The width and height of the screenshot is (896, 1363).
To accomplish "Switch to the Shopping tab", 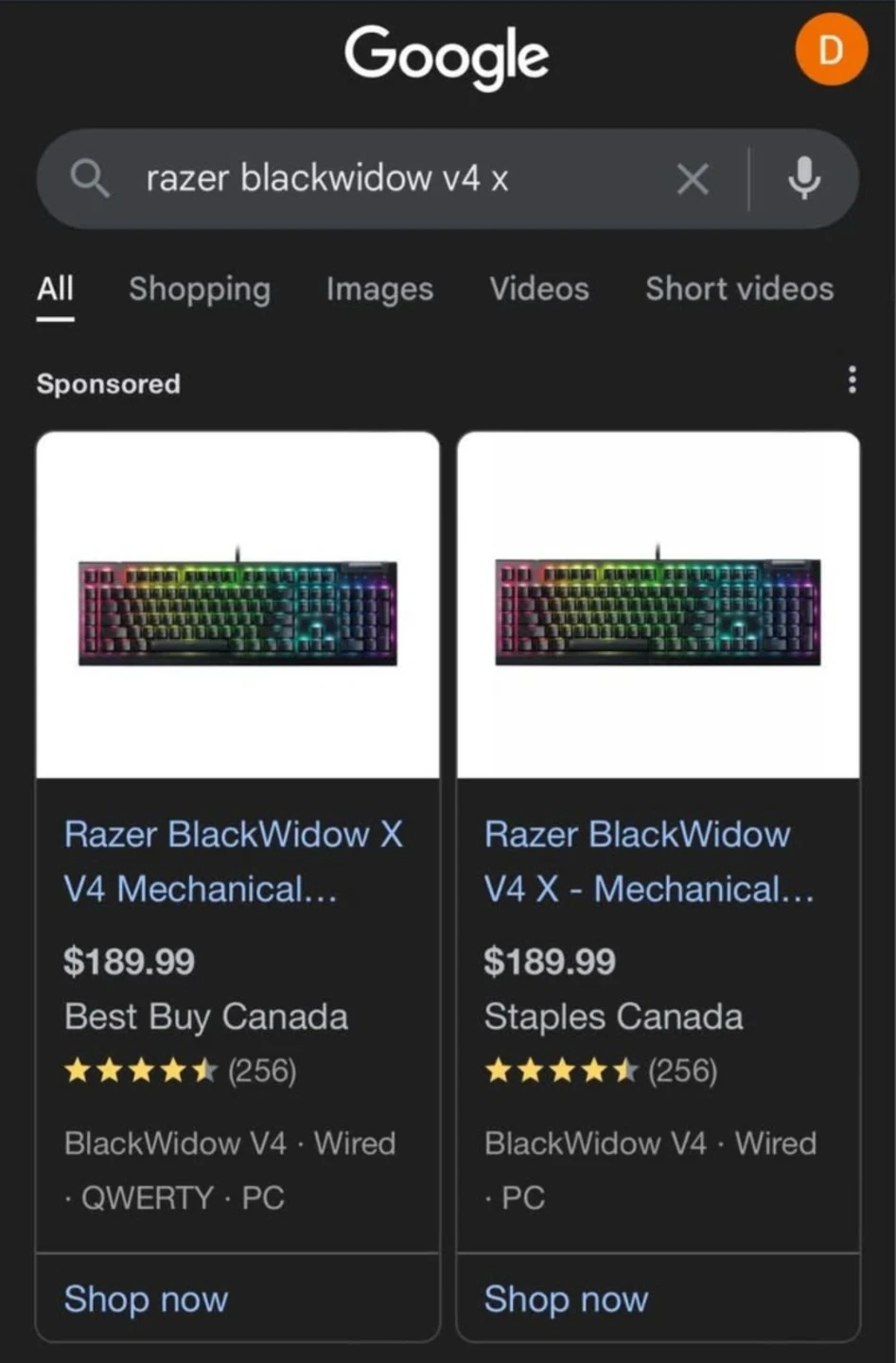I will coord(200,289).
